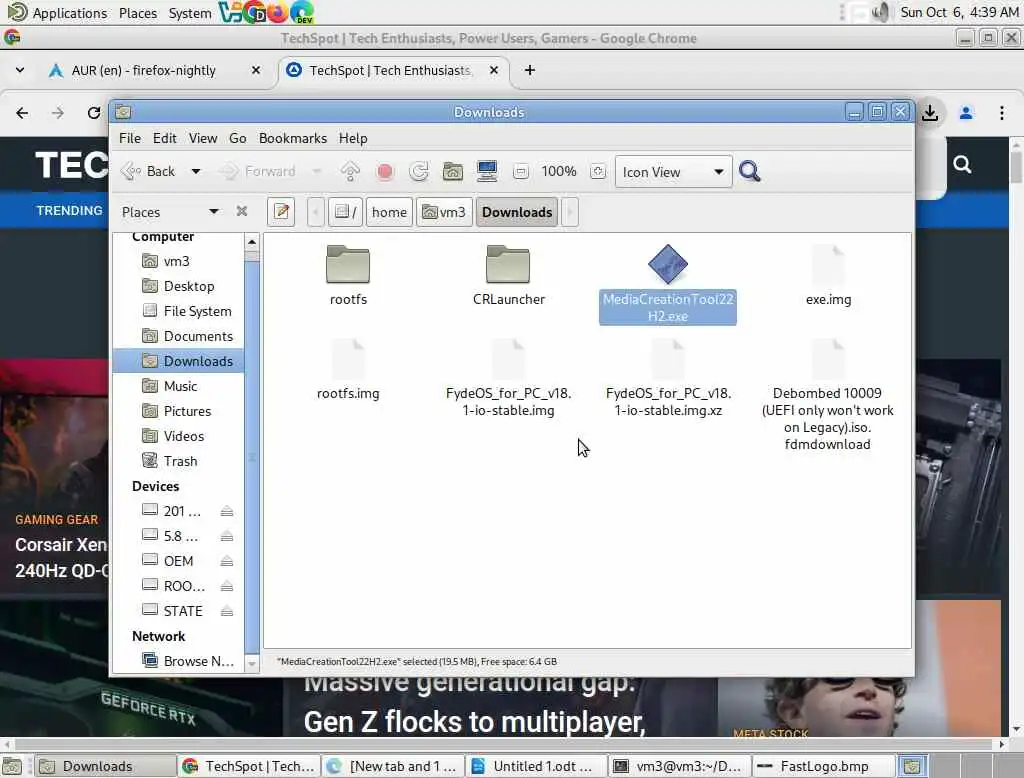Click the Up folder arrow in toolbar
1024x778 pixels.
pyautogui.click(x=350, y=171)
